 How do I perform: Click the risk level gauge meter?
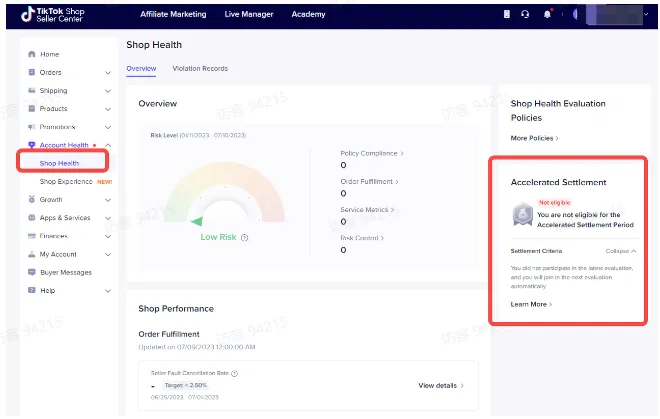point(224,193)
